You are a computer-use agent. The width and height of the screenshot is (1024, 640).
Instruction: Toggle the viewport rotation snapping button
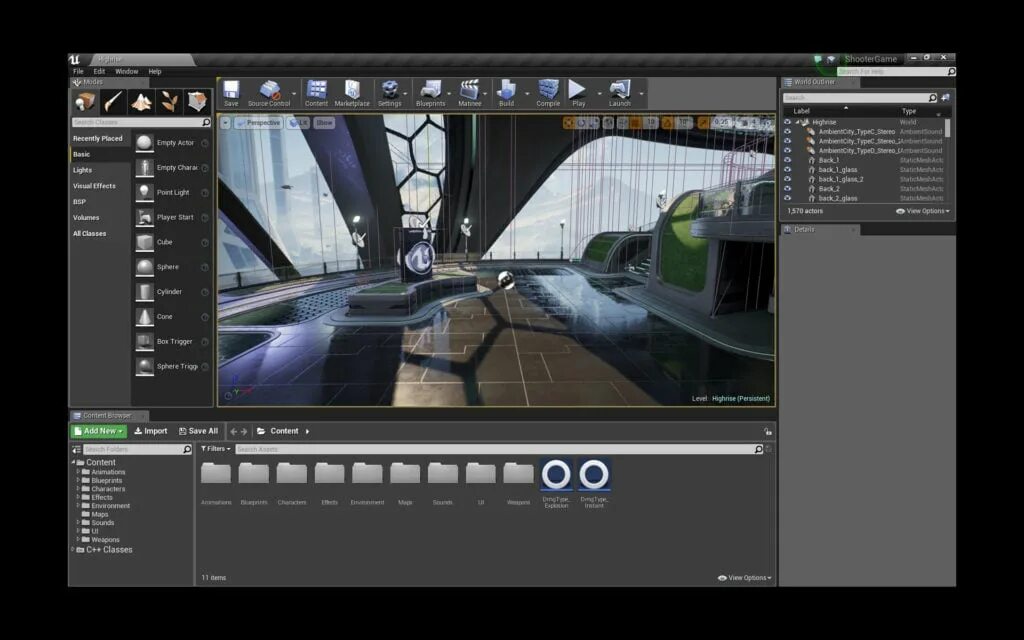667,122
